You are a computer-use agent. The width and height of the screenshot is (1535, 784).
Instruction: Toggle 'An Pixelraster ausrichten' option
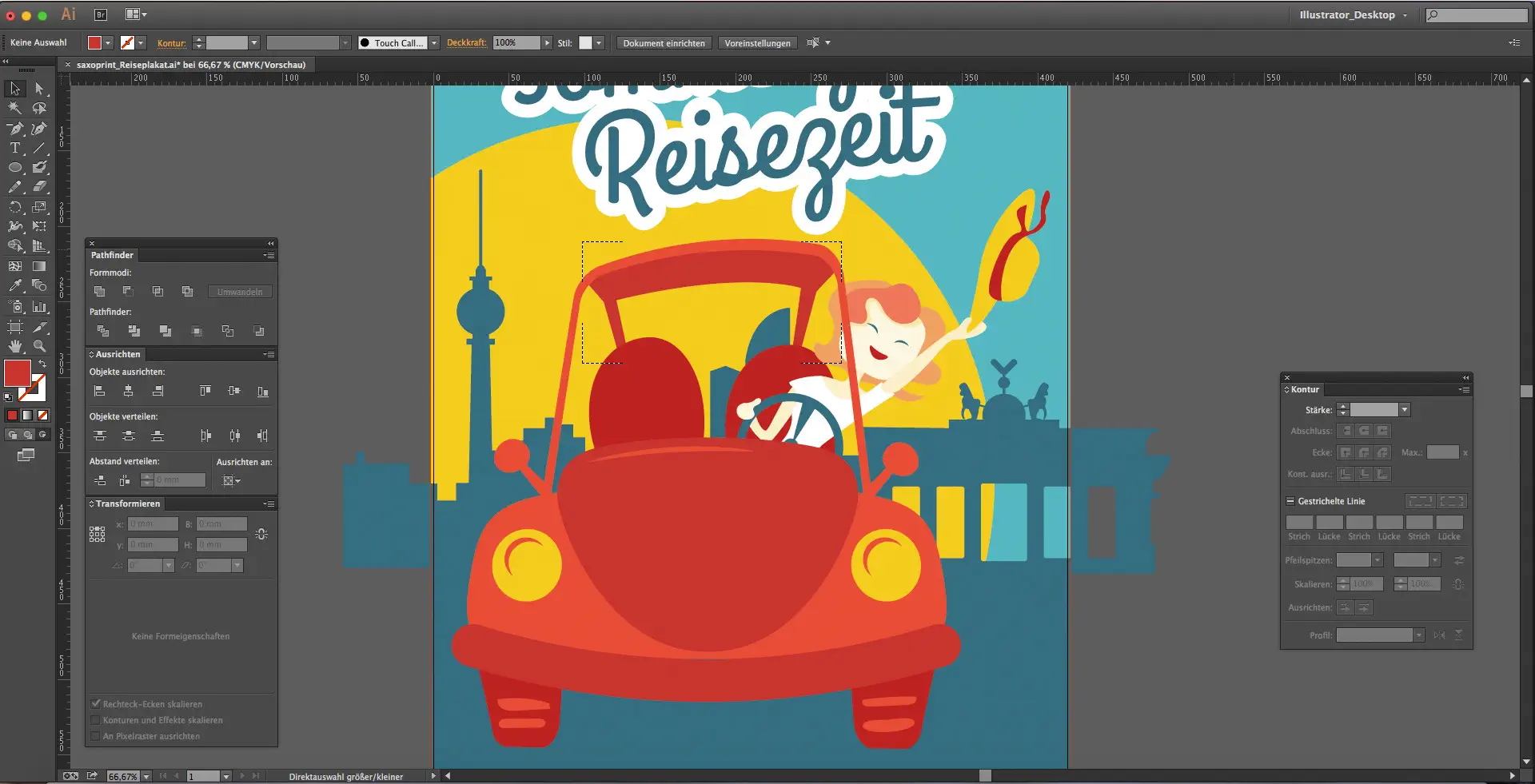pyautogui.click(x=97, y=736)
